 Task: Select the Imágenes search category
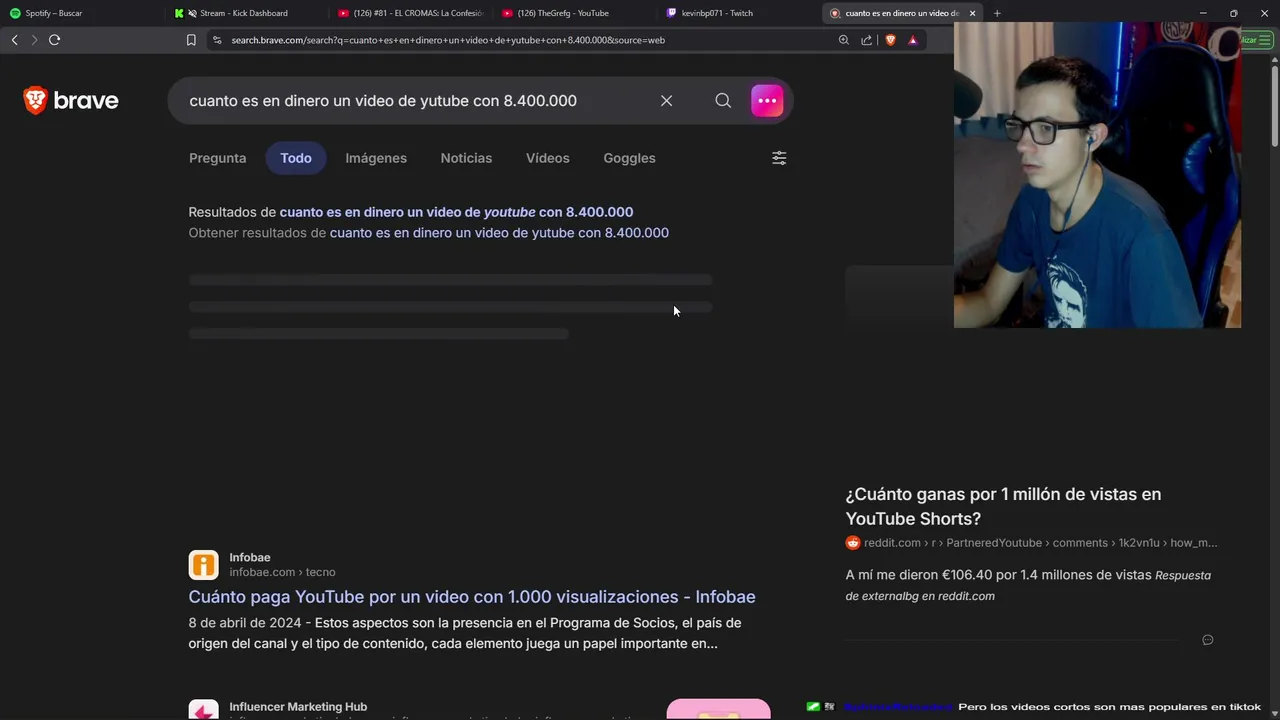376,158
